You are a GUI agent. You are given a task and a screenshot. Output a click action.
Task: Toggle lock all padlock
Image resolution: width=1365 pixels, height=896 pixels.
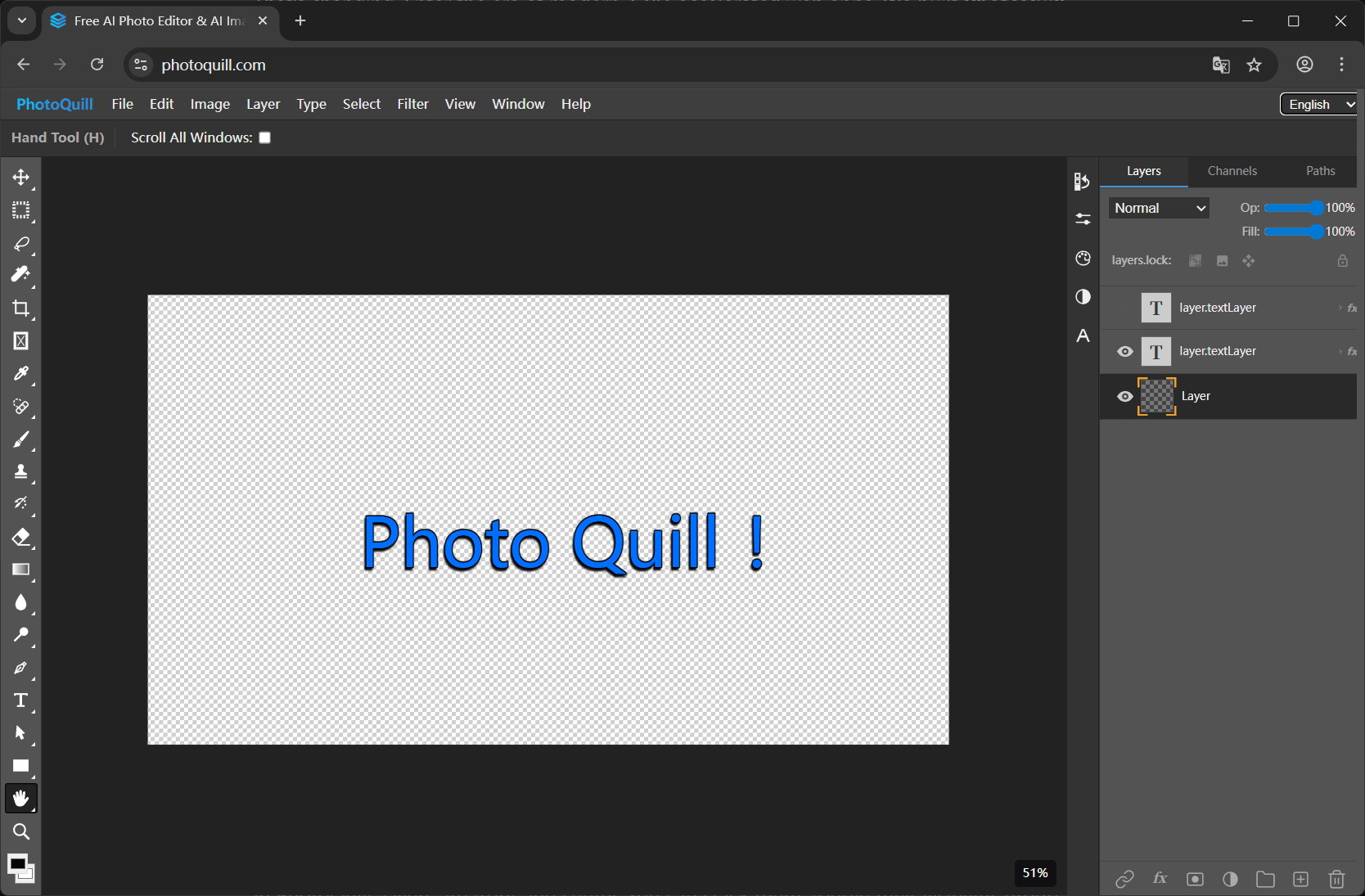pos(1342,260)
